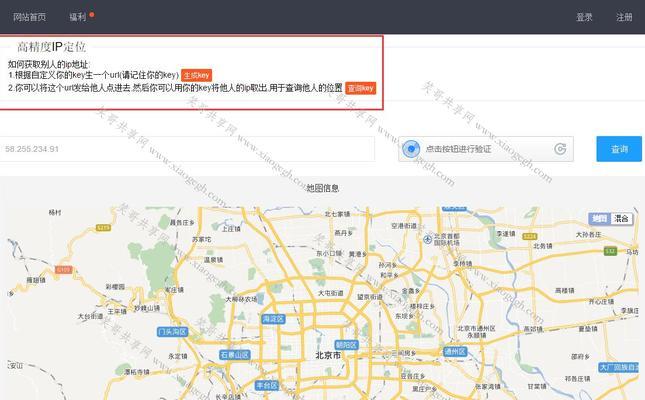
Task: Click the green S32 road shield
Action: tap(610, 251)
